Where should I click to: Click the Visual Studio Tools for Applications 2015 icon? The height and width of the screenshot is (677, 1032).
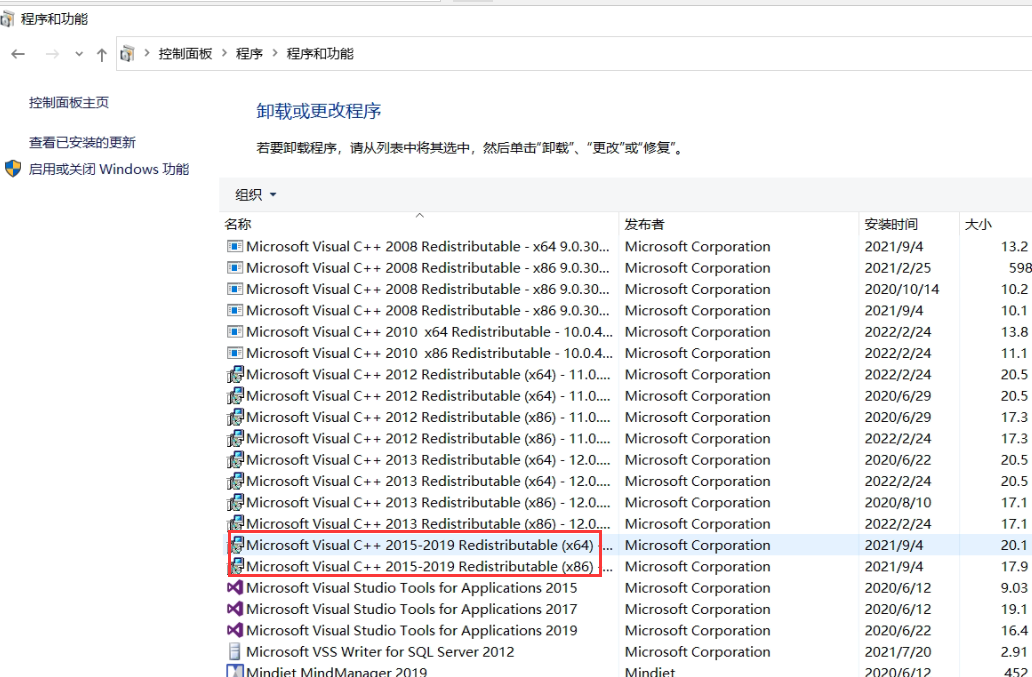[235, 588]
